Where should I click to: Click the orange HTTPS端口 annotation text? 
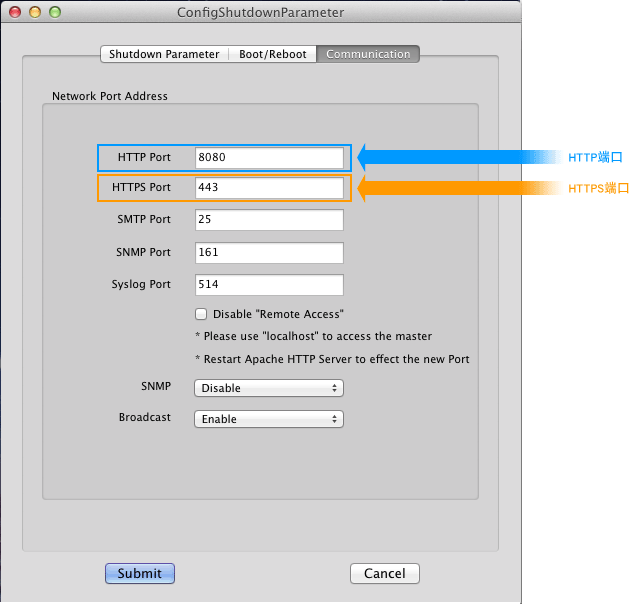point(598,187)
